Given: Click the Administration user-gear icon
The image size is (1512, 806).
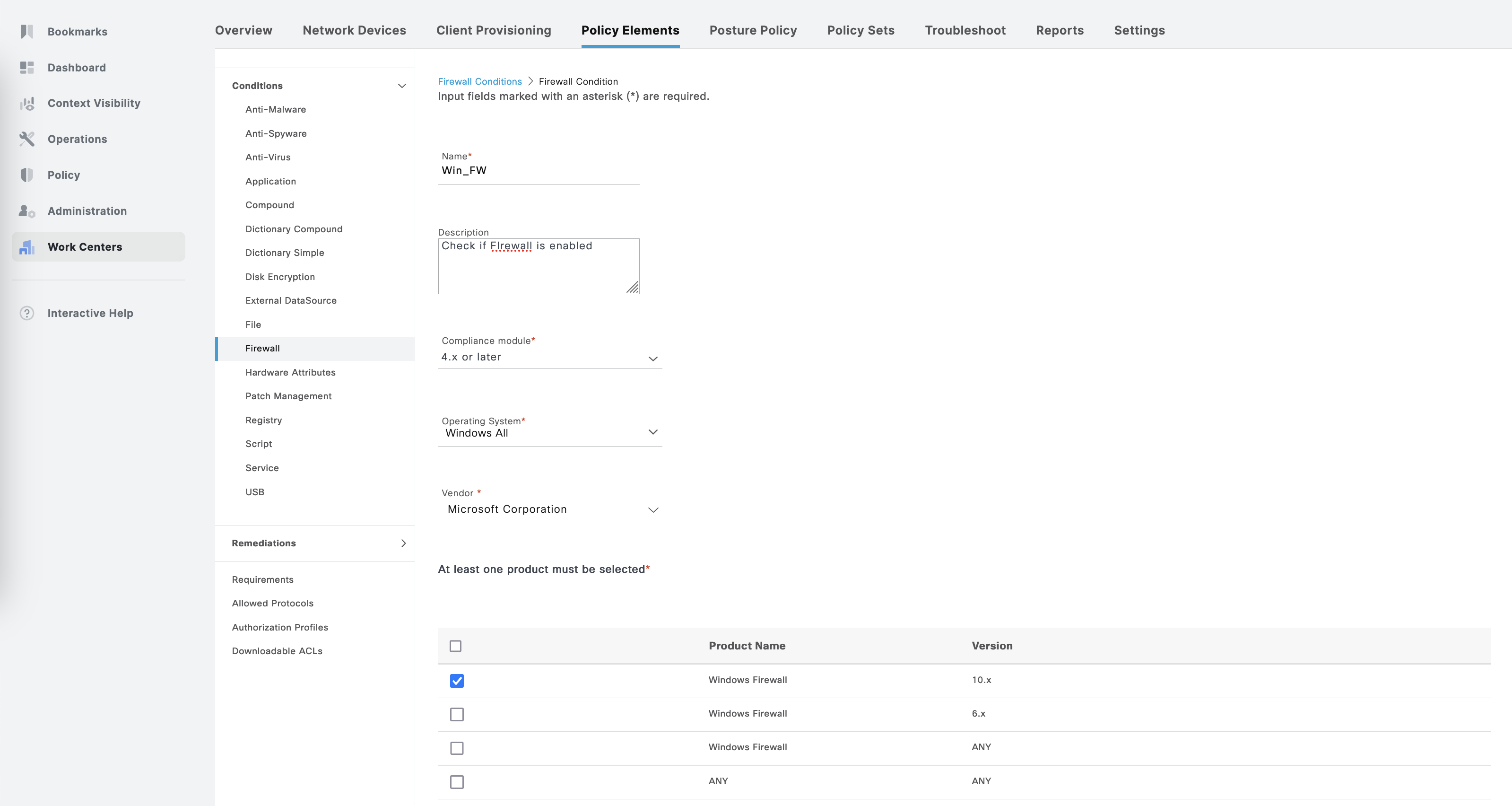Looking at the screenshot, I should (26, 211).
